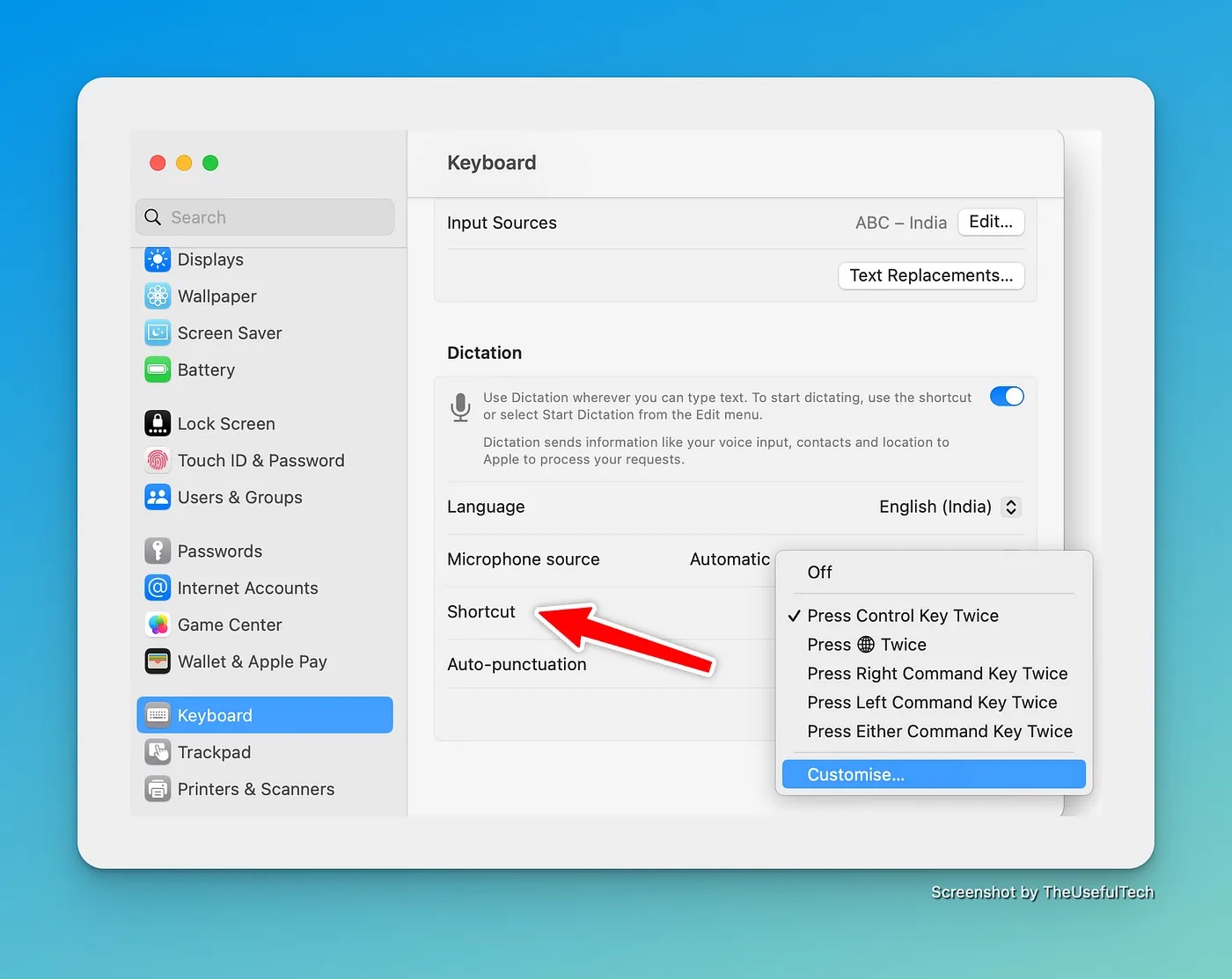Open Printers & Scanners label
The height and width of the screenshot is (979, 1232).
[256, 790]
